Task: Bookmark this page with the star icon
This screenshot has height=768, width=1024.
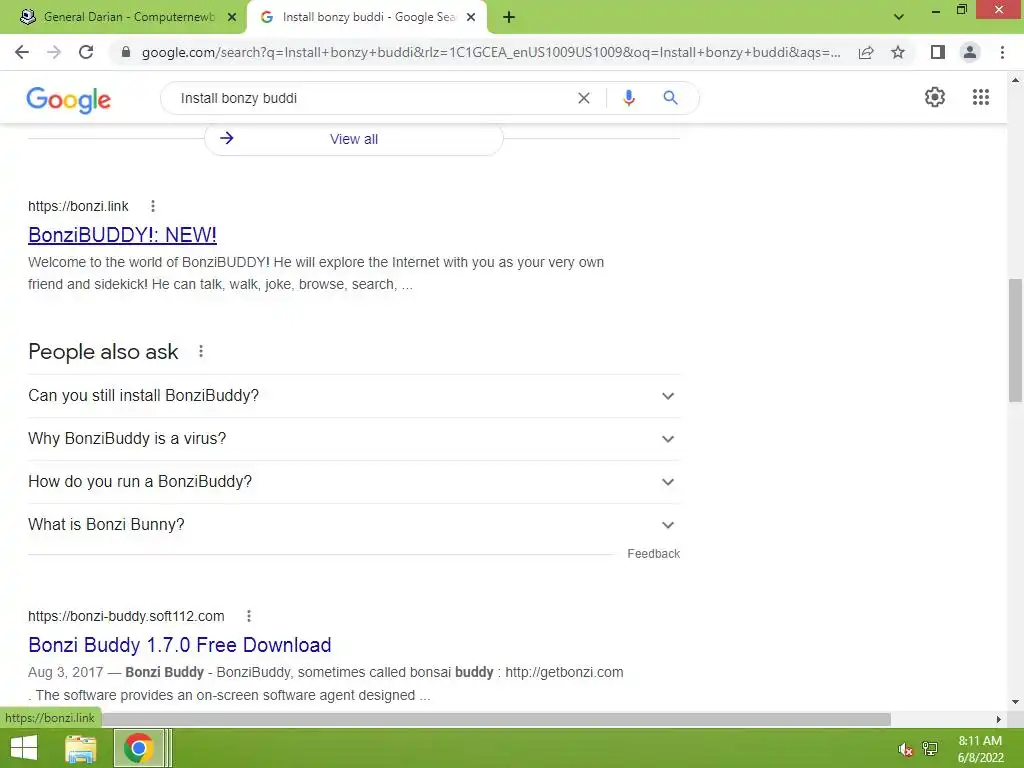Action: pos(898,52)
